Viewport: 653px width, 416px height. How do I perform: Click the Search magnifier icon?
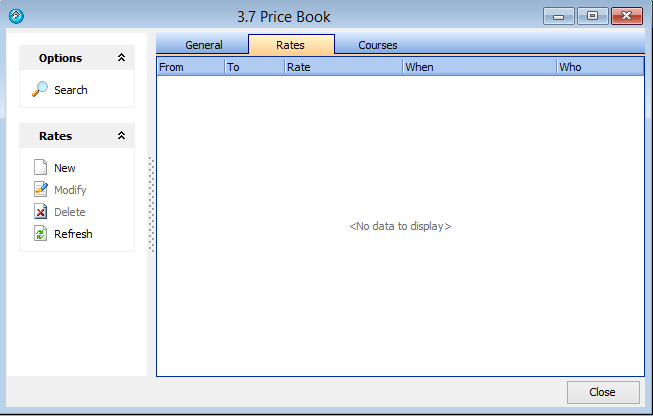[x=40, y=90]
